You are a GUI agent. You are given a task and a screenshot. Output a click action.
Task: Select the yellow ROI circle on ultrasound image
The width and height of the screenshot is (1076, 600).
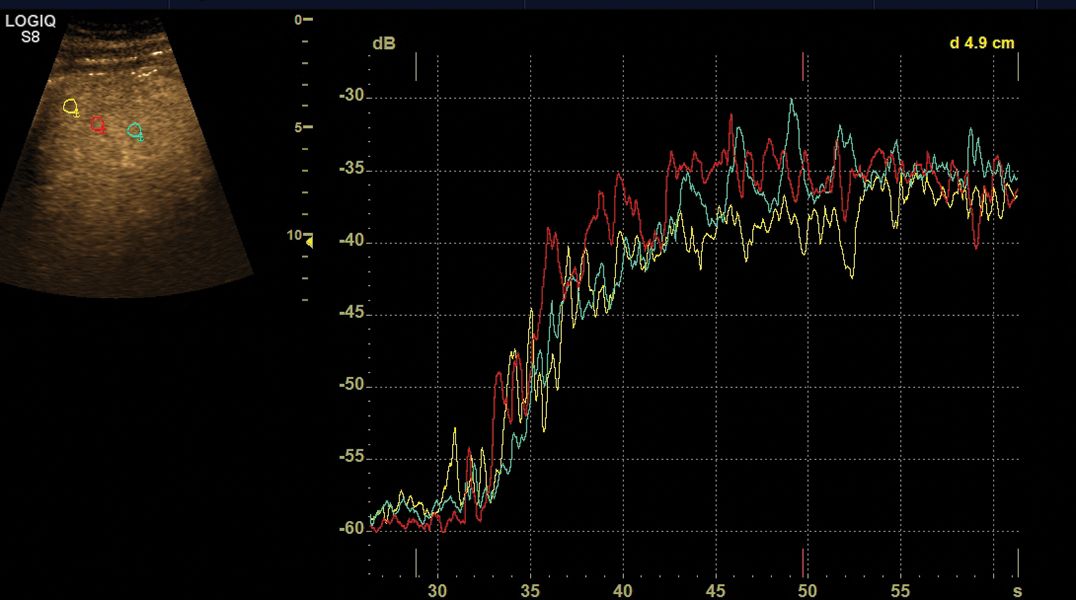point(70,106)
